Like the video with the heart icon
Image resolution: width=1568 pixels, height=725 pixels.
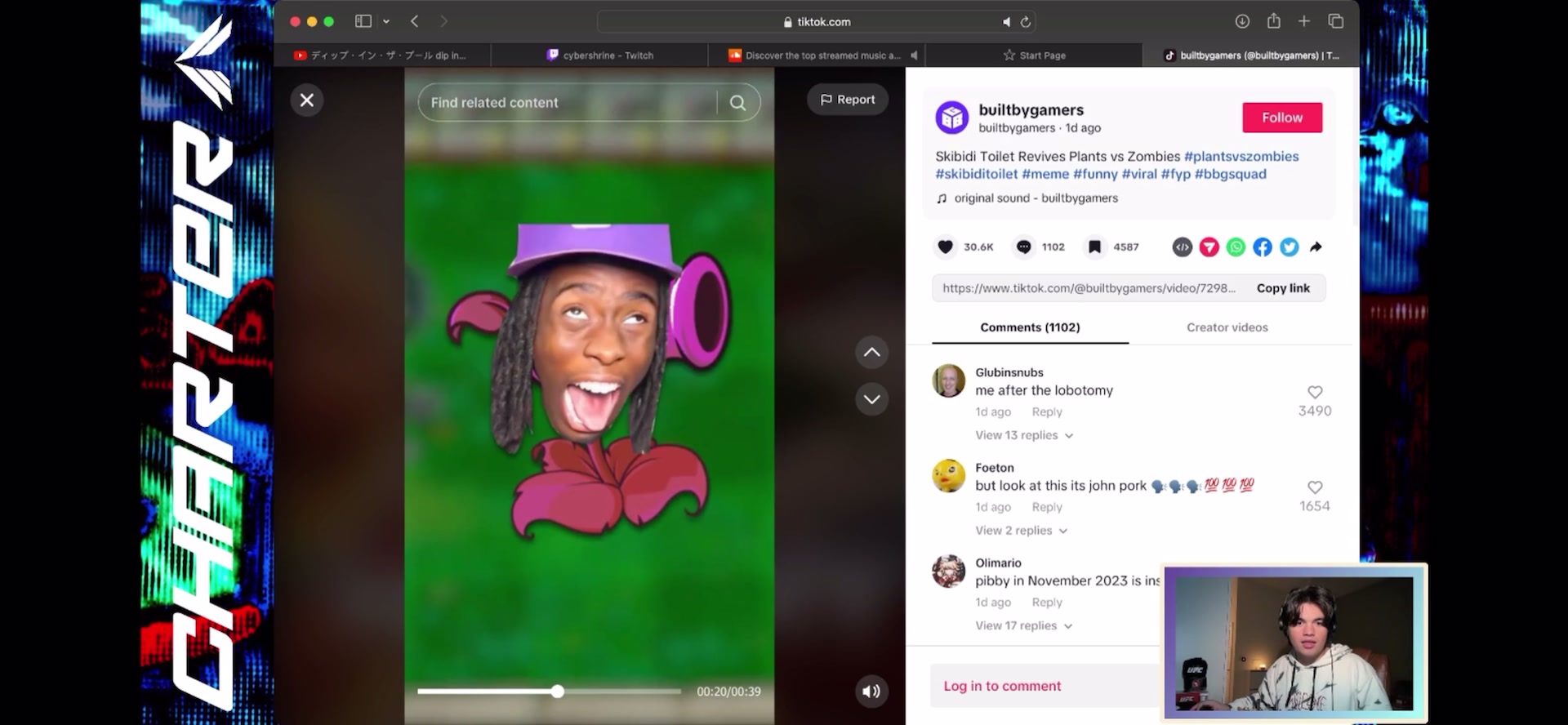tap(945, 247)
